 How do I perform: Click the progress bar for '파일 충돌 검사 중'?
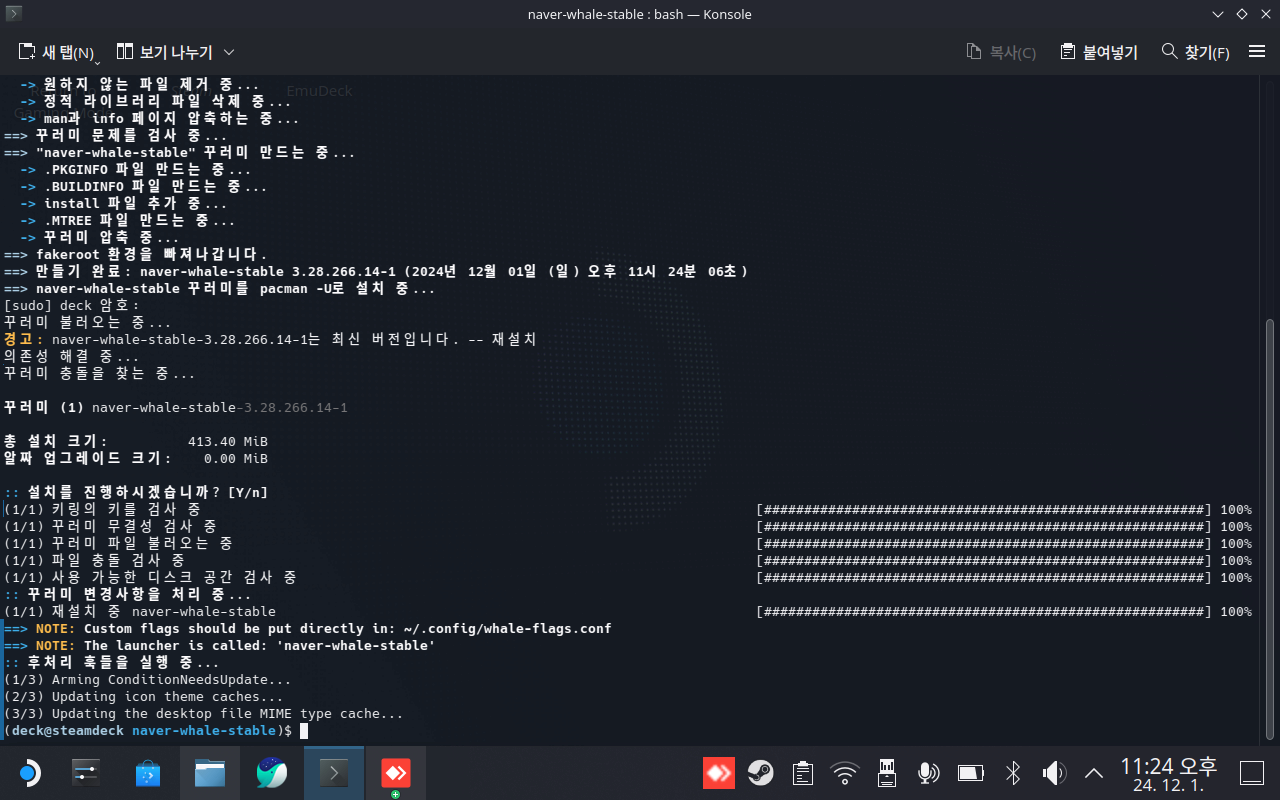pyautogui.click(x=985, y=561)
